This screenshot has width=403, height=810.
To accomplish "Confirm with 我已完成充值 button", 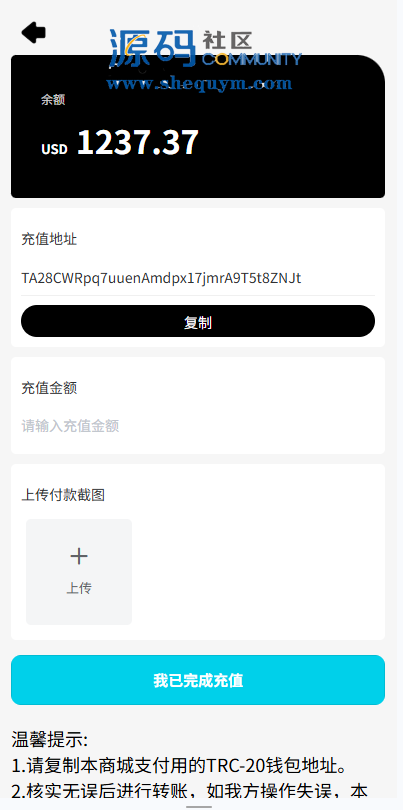I will (x=198, y=680).
